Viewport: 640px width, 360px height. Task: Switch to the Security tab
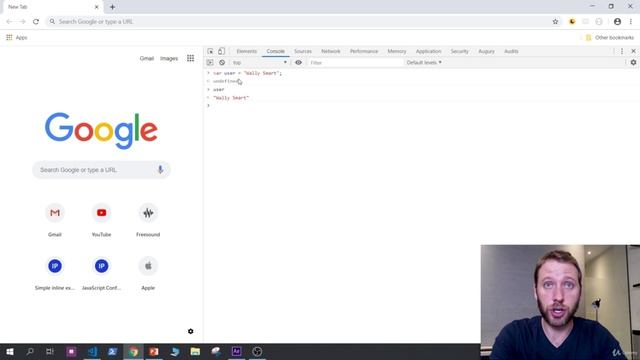(460, 51)
